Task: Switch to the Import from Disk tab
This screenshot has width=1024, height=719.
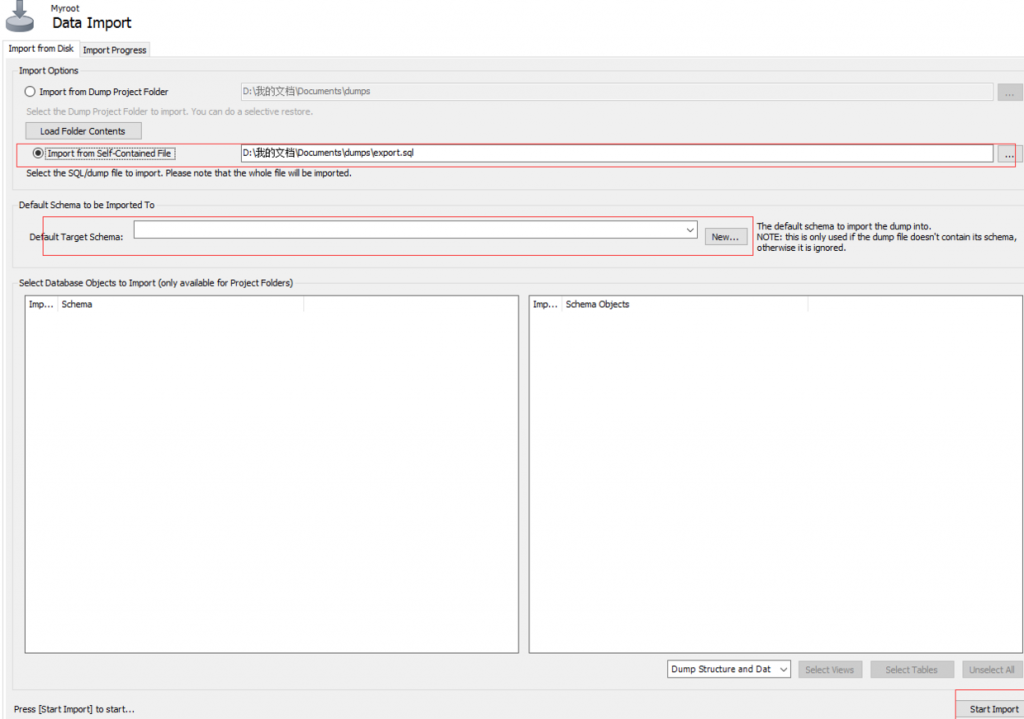Action: [41, 48]
